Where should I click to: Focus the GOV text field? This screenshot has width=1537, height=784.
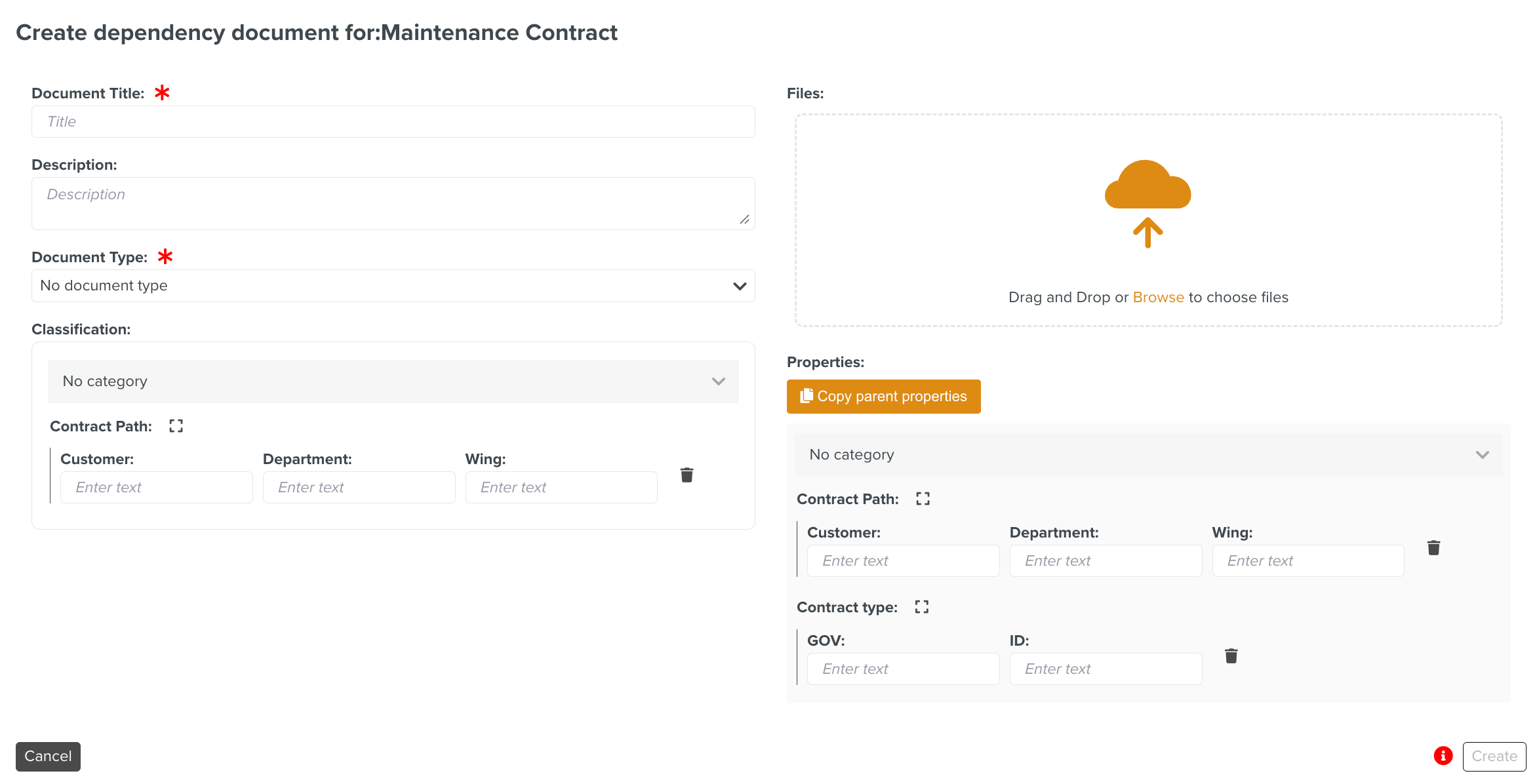(903, 669)
